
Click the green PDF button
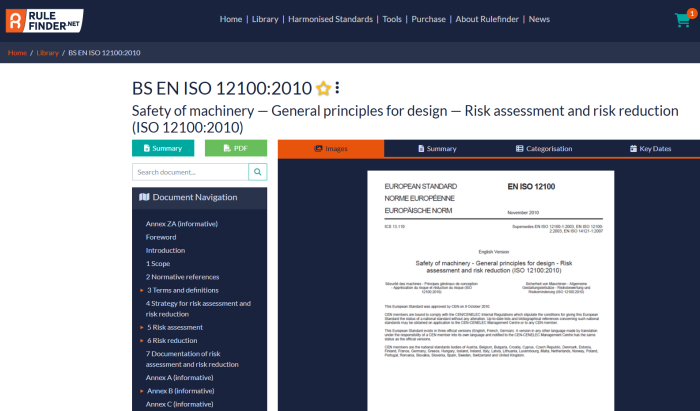point(236,148)
